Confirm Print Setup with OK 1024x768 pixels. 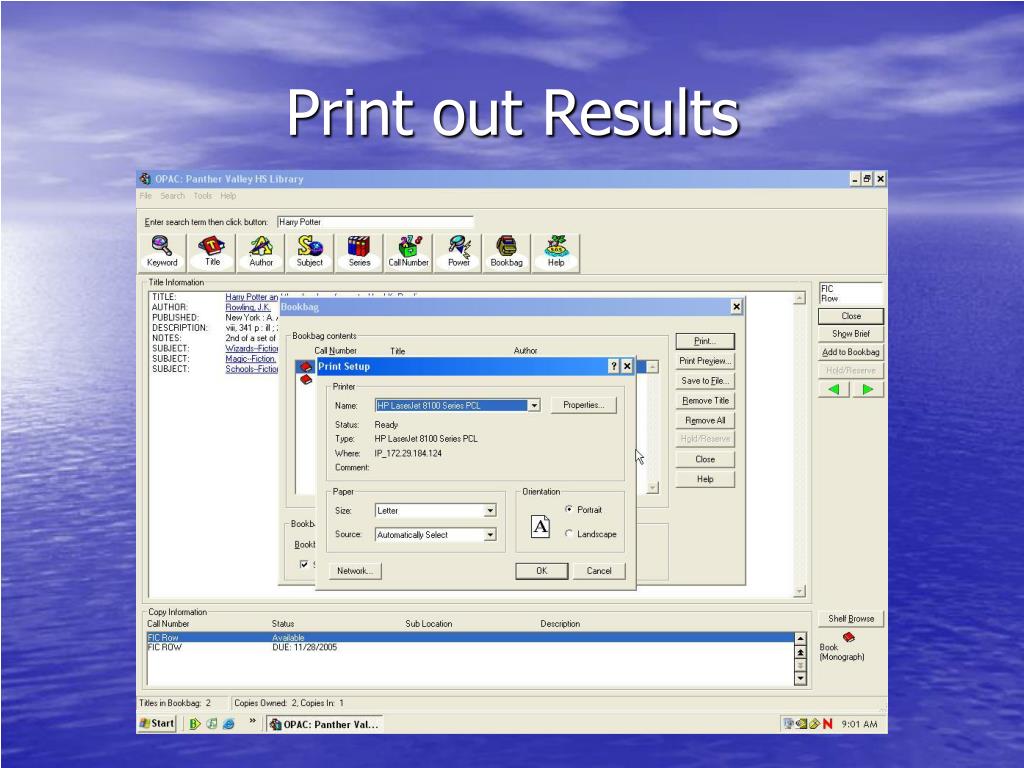pos(541,571)
